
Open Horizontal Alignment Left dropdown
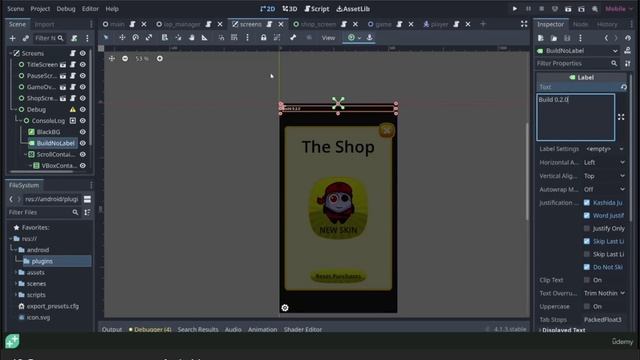click(x=604, y=162)
